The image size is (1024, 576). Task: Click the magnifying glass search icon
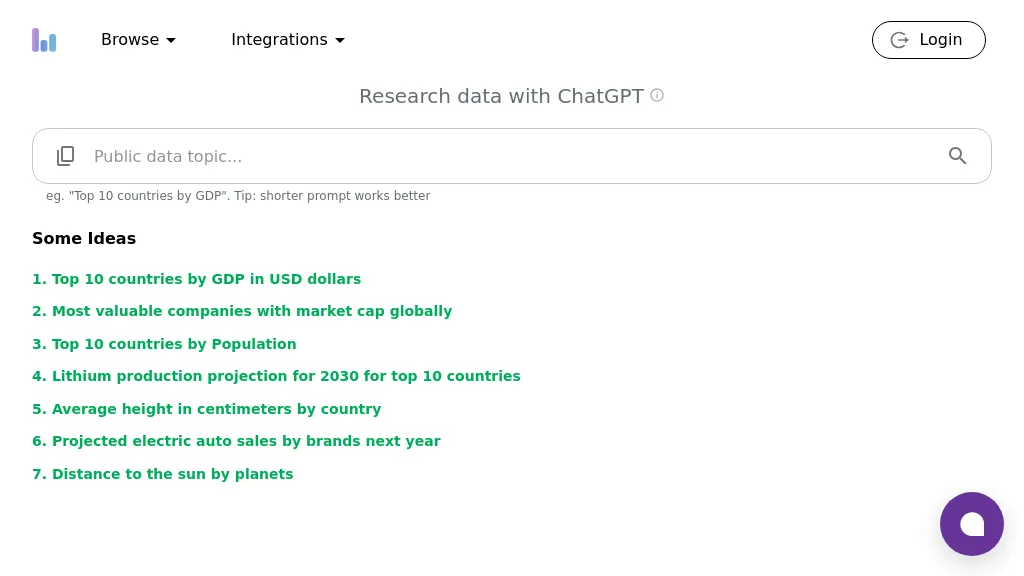coord(957,156)
